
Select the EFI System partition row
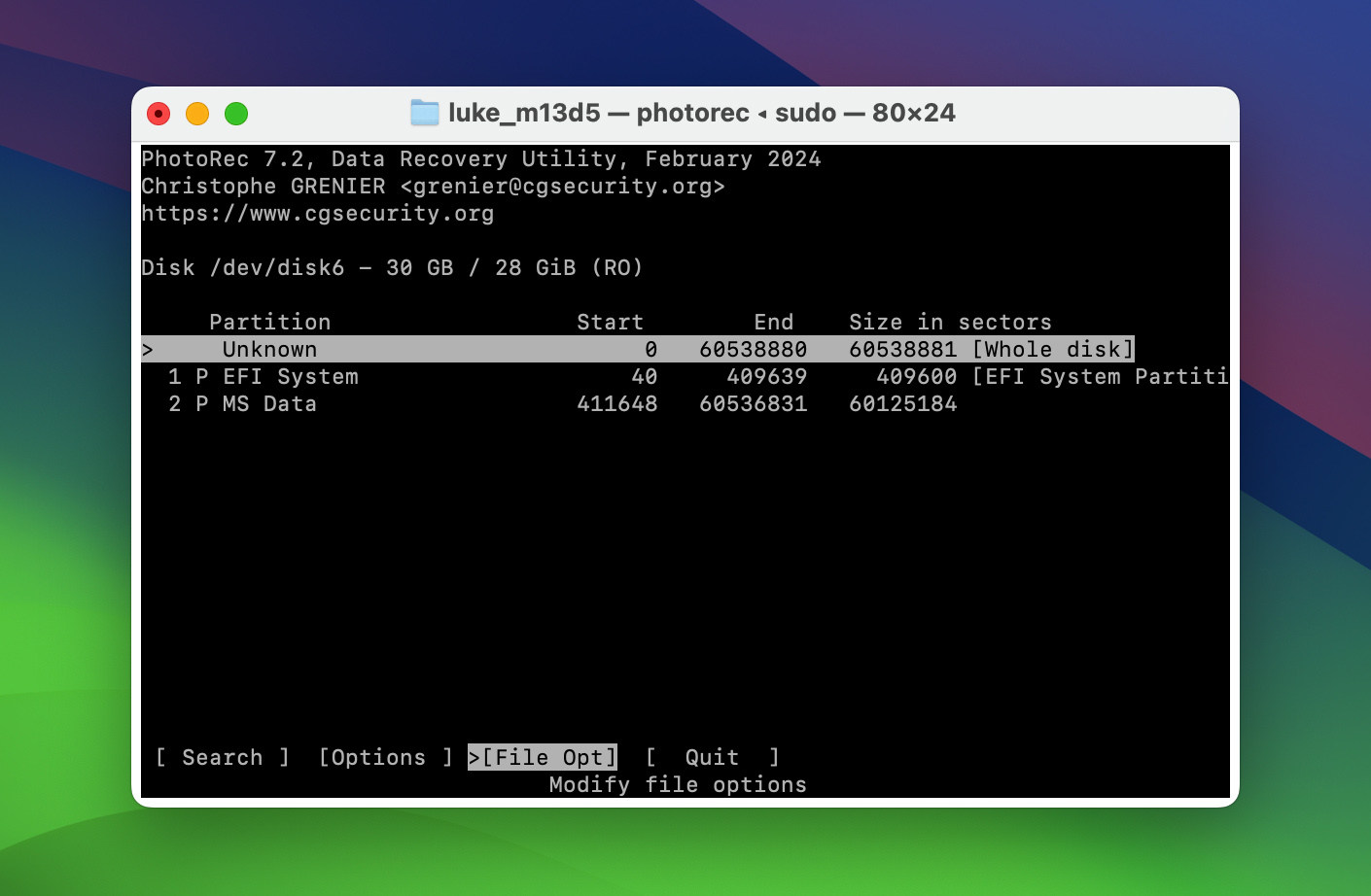[x=685, y=376]
